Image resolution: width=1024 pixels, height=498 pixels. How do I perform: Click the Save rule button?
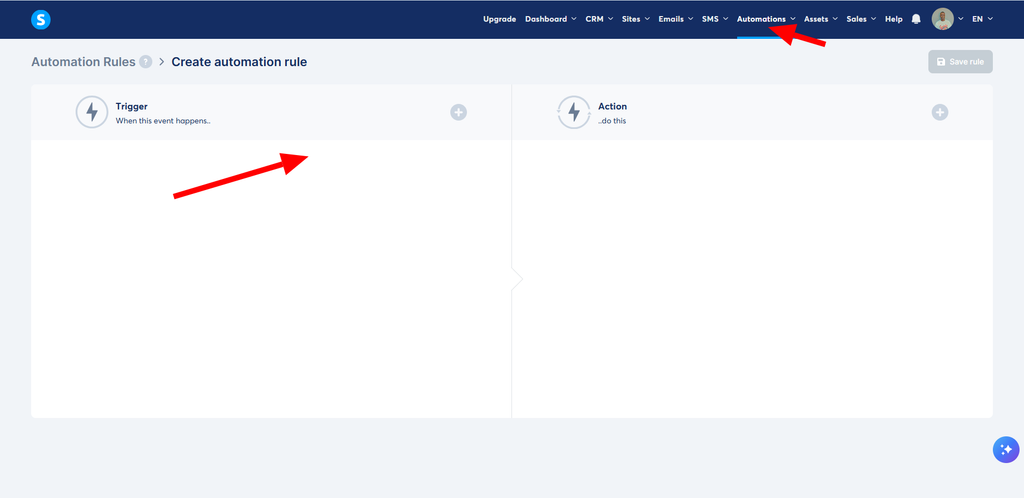point(960,61)
